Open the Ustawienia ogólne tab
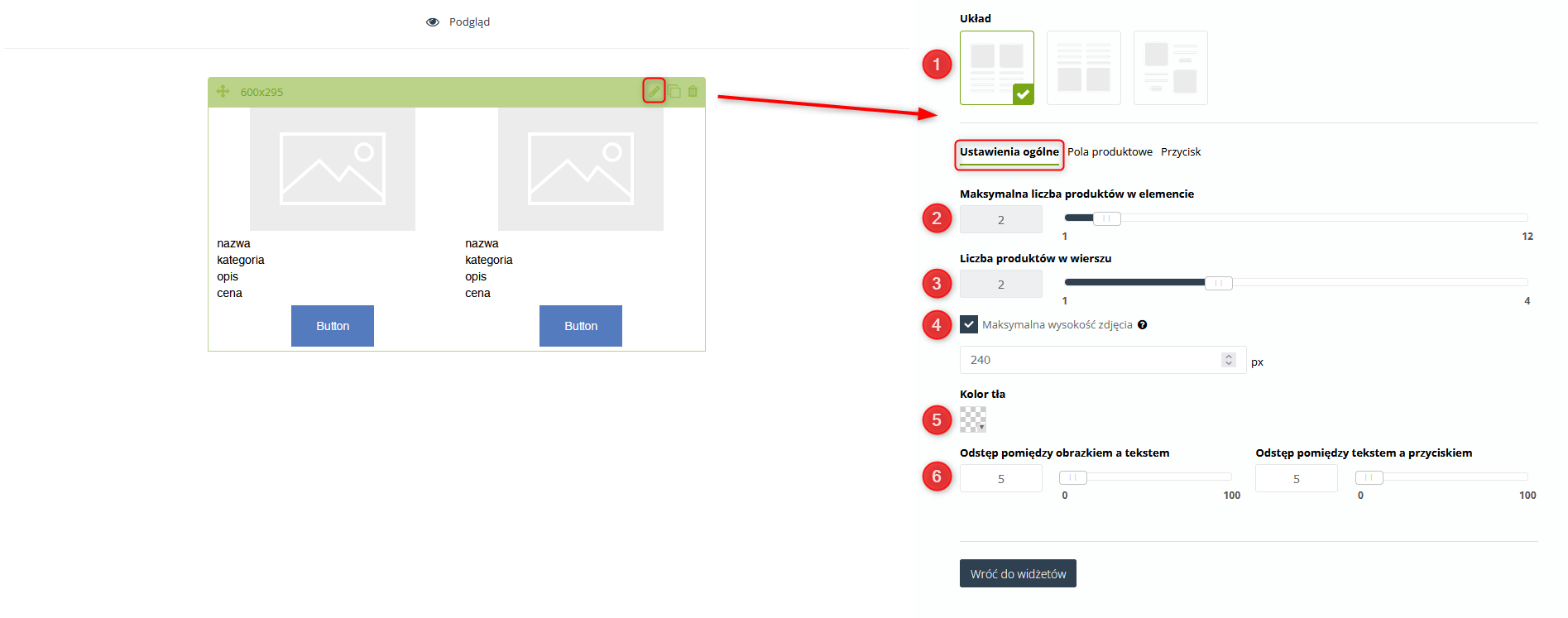The image size is (1568, 618). pyautogui.click(x=1009, y=152)
